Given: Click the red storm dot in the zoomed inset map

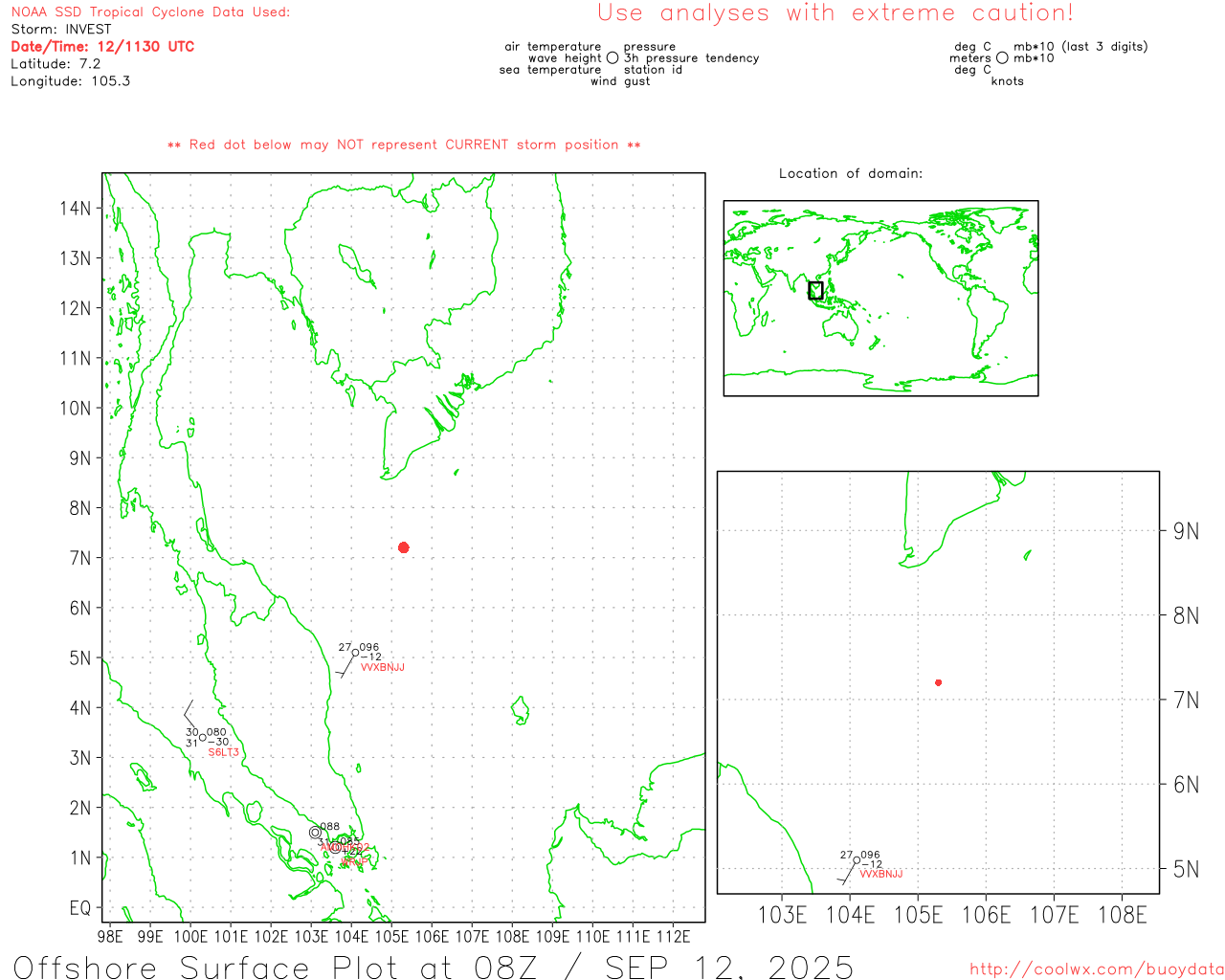Looking at the screenshot, I should (939, 682).
